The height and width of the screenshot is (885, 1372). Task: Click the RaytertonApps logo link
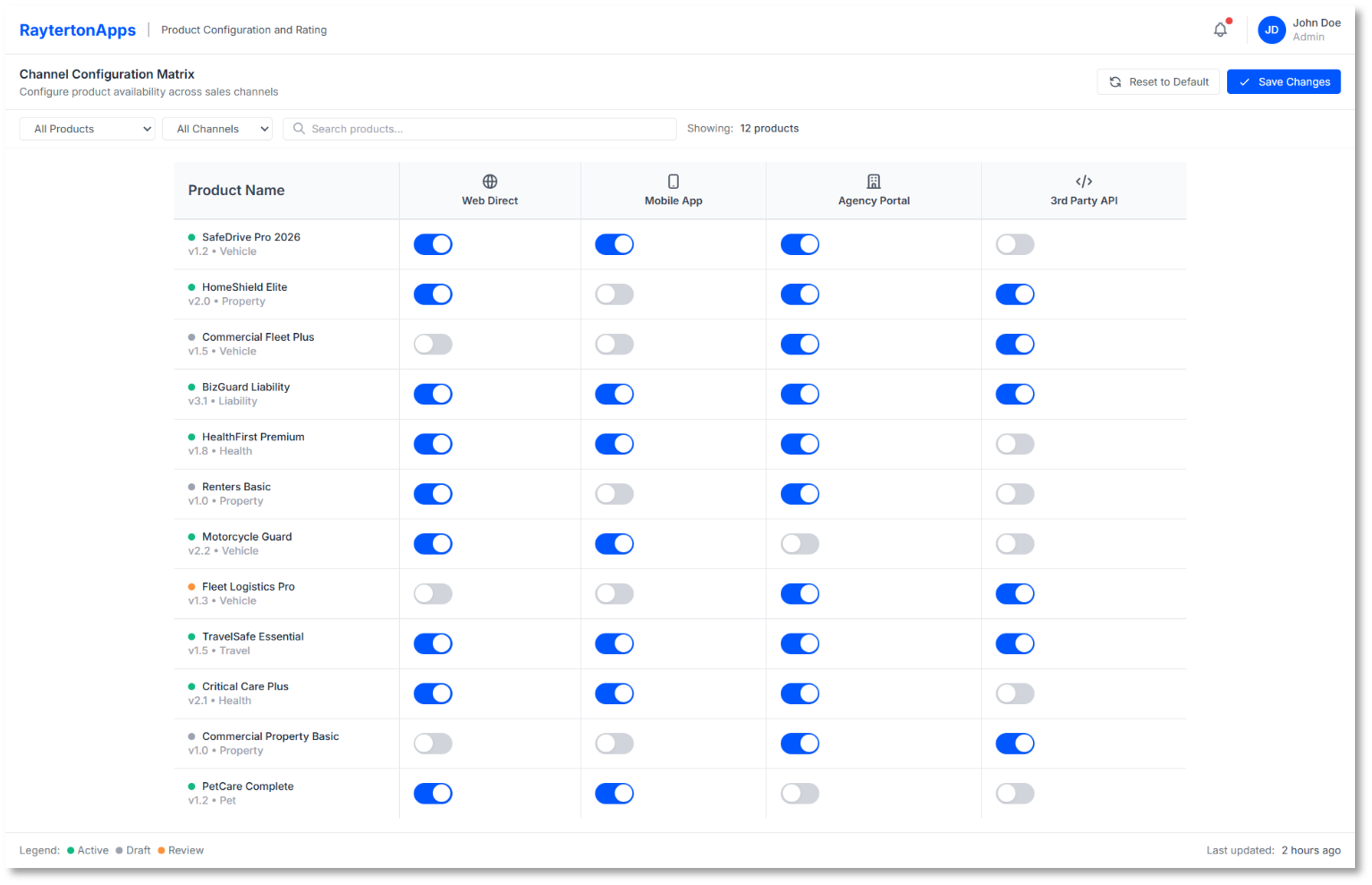coord(78,30)
